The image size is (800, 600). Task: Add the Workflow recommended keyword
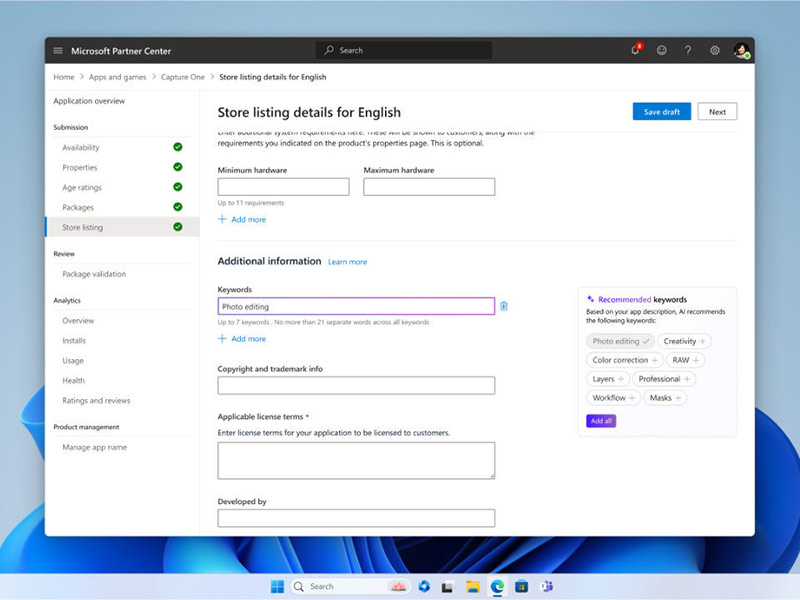(x=613, y=397)
